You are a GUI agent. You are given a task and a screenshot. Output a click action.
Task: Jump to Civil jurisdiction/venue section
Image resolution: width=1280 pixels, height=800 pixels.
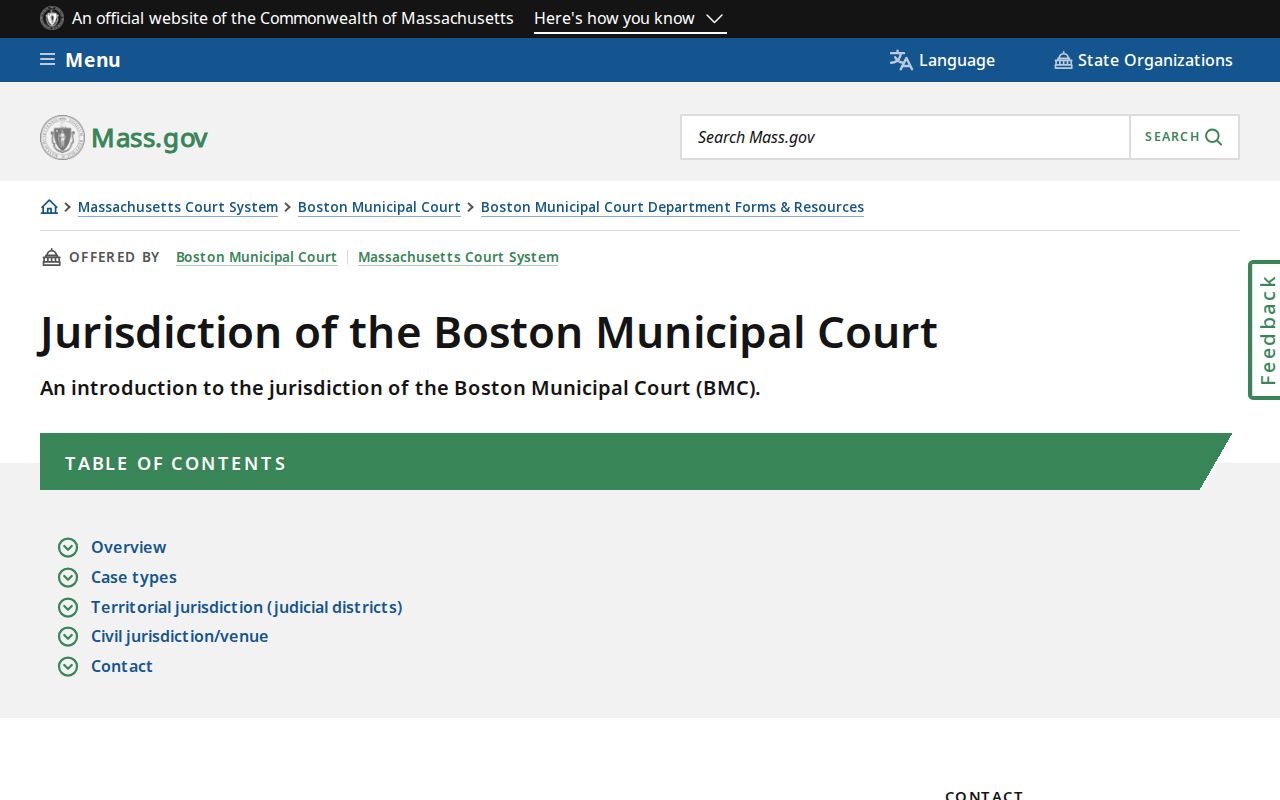tap(180, 636)
